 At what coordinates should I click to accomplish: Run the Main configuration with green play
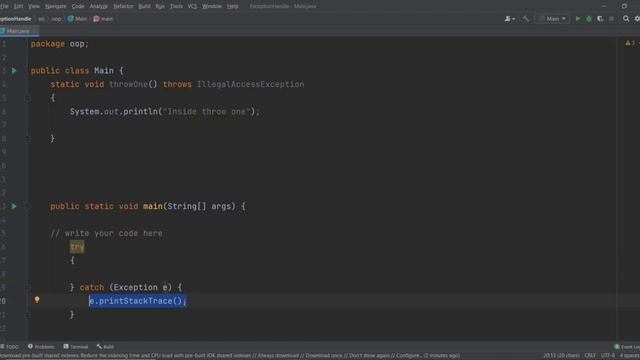pos(578,19)
